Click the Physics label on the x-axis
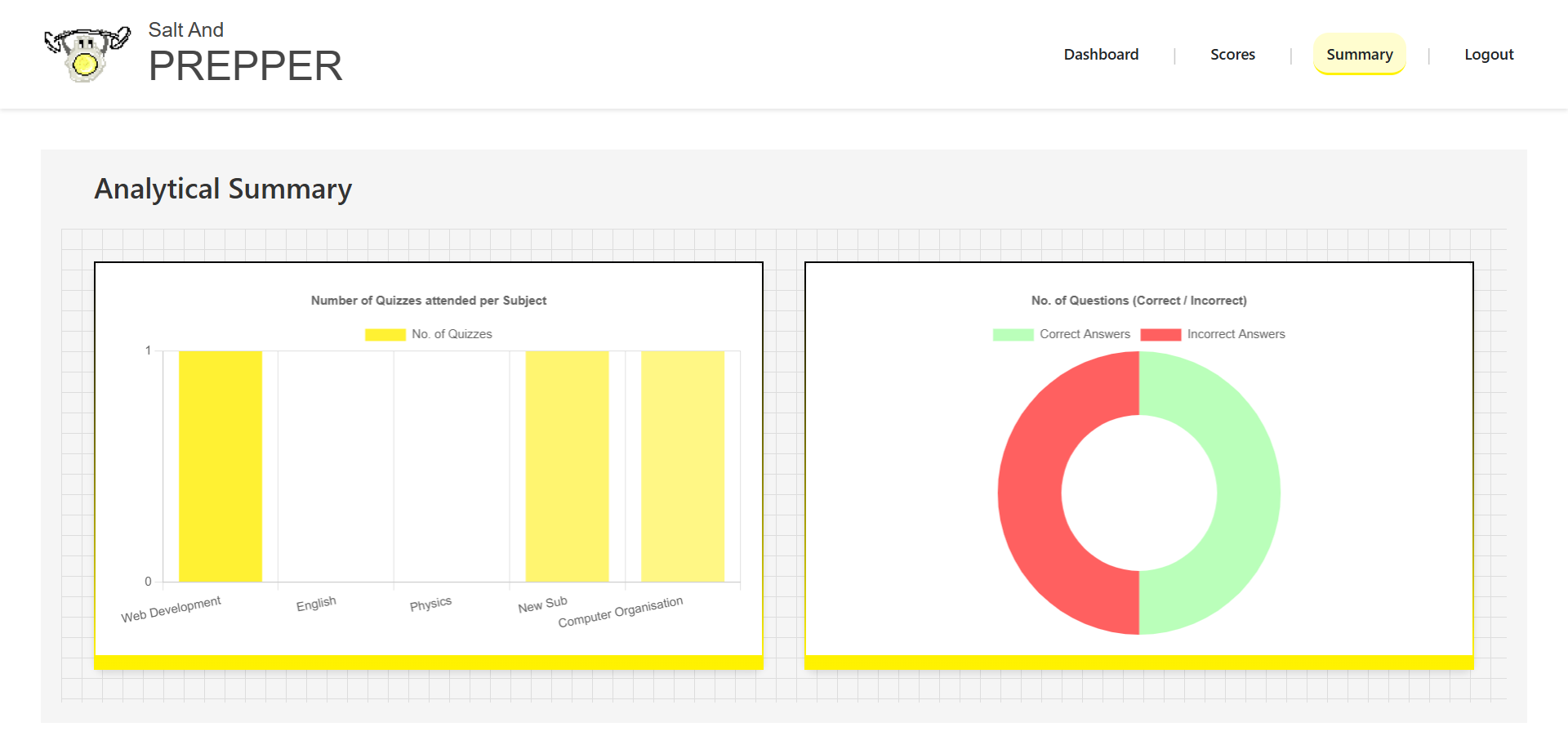Viewport: 1568px width, 745px height. pos(430,604)
